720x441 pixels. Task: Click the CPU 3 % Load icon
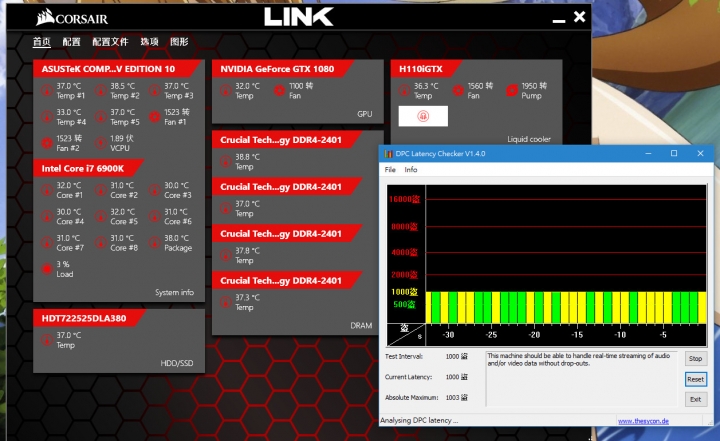[x=47, y=269]
